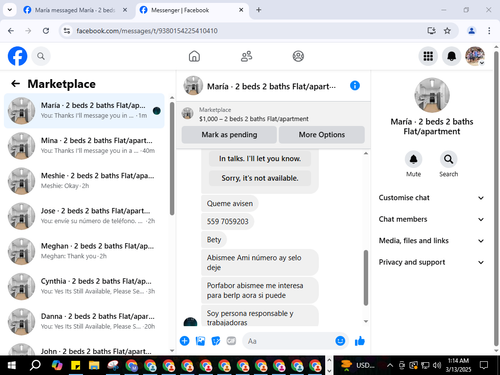Show hidden system tray icons chevron
The width and height of the screenshot is (500, 375).
389,365
